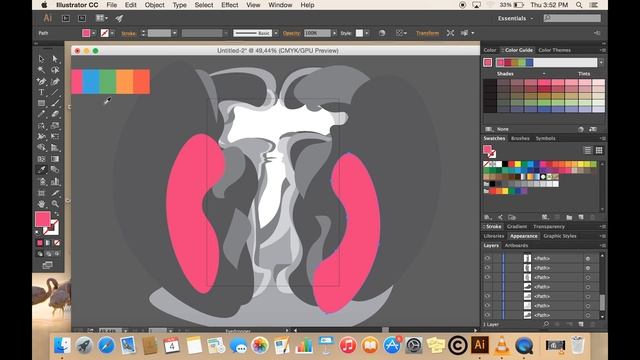Viewport: 640px width, 360px height.
Task: Open iTunes from the Dock
Action: click(x=348, y=345)
